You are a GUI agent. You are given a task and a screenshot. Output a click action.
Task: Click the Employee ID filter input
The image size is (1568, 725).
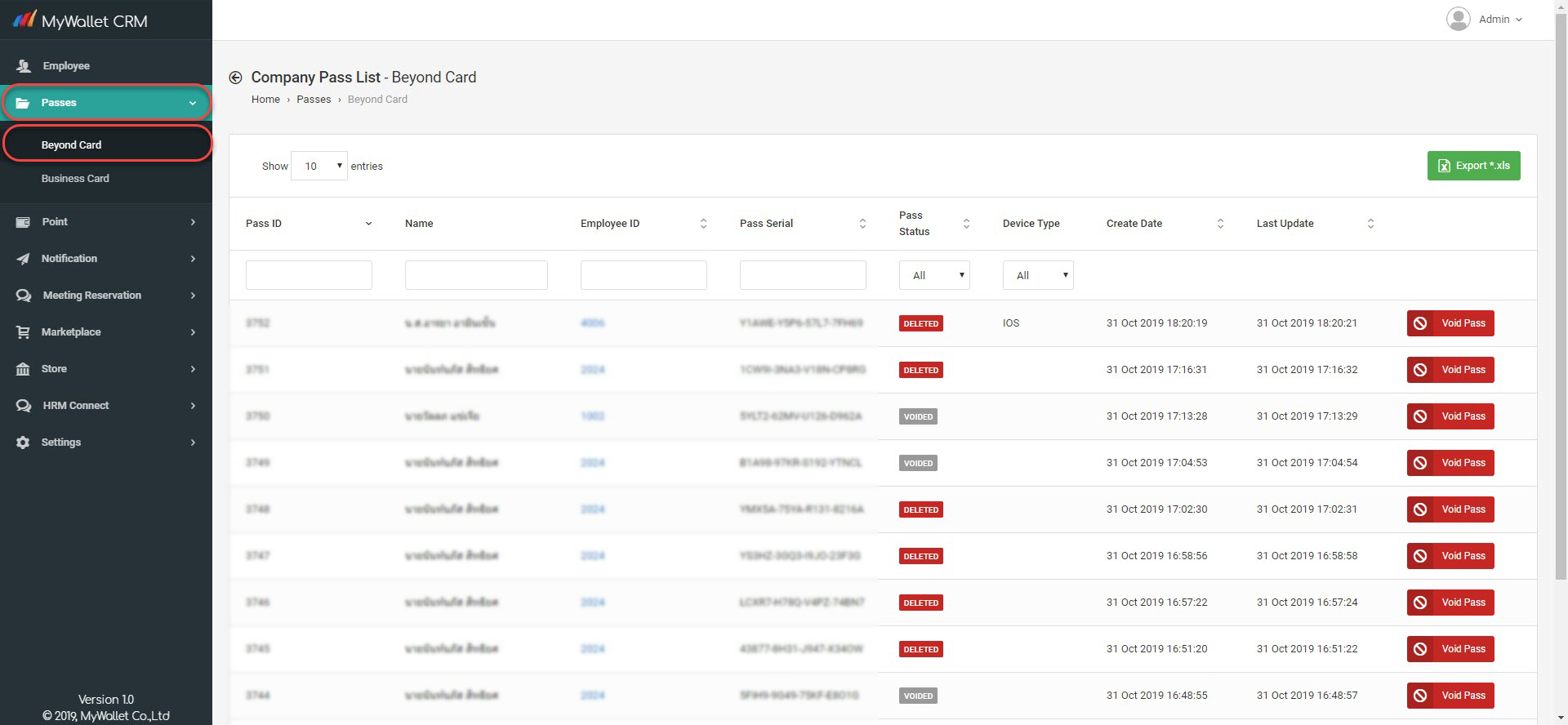point(644,275)
